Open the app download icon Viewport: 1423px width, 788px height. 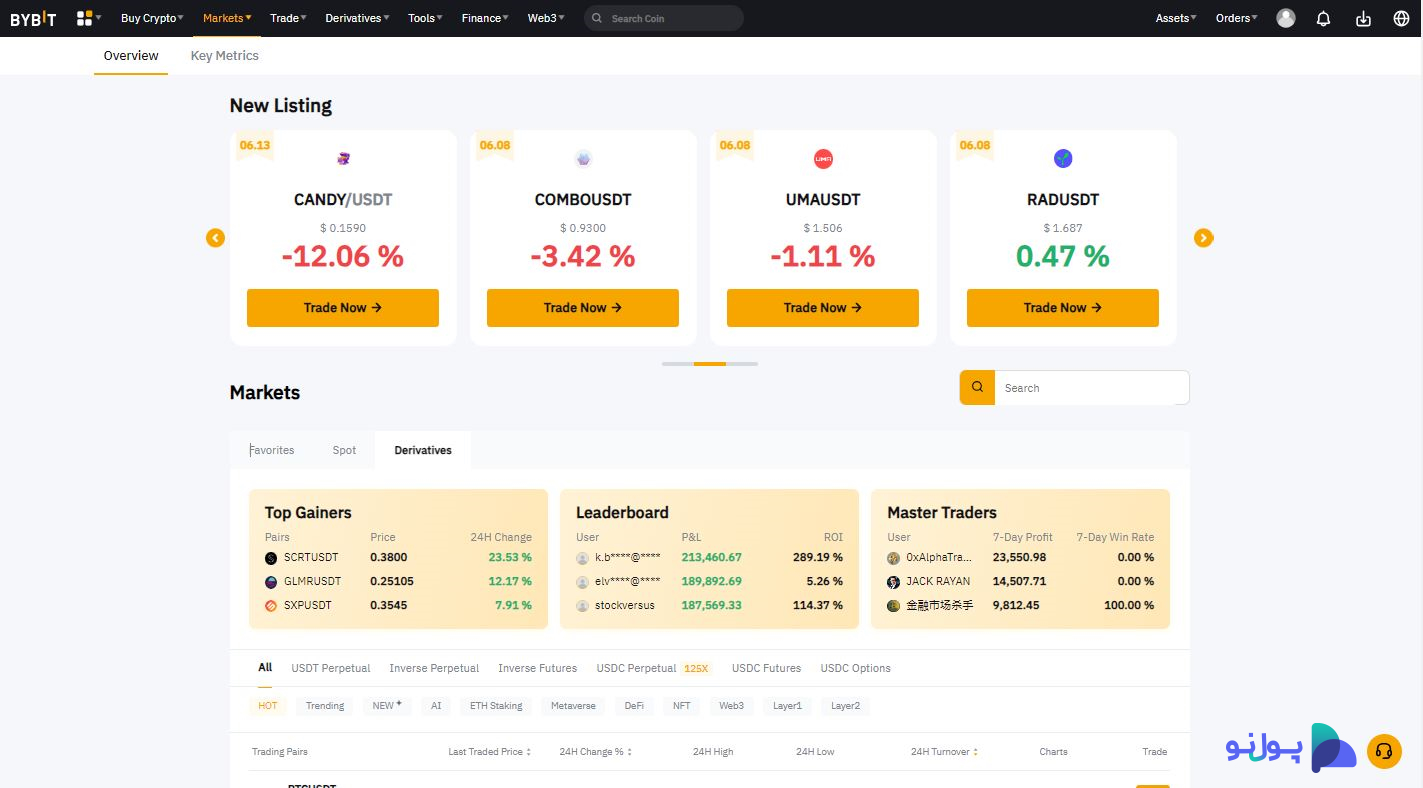point(1363,18)
